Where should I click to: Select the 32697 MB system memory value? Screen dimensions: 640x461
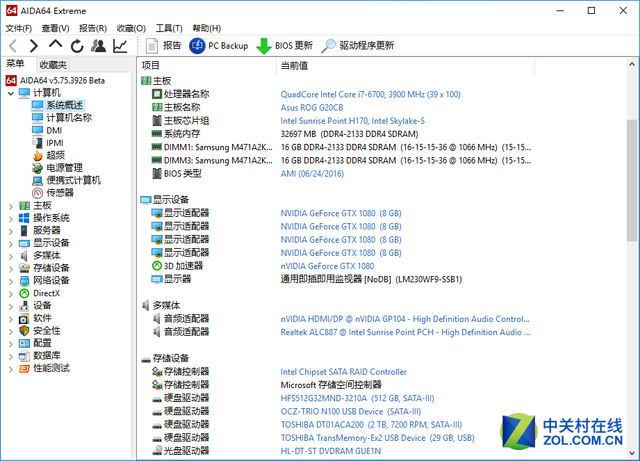tap(349, 134)
